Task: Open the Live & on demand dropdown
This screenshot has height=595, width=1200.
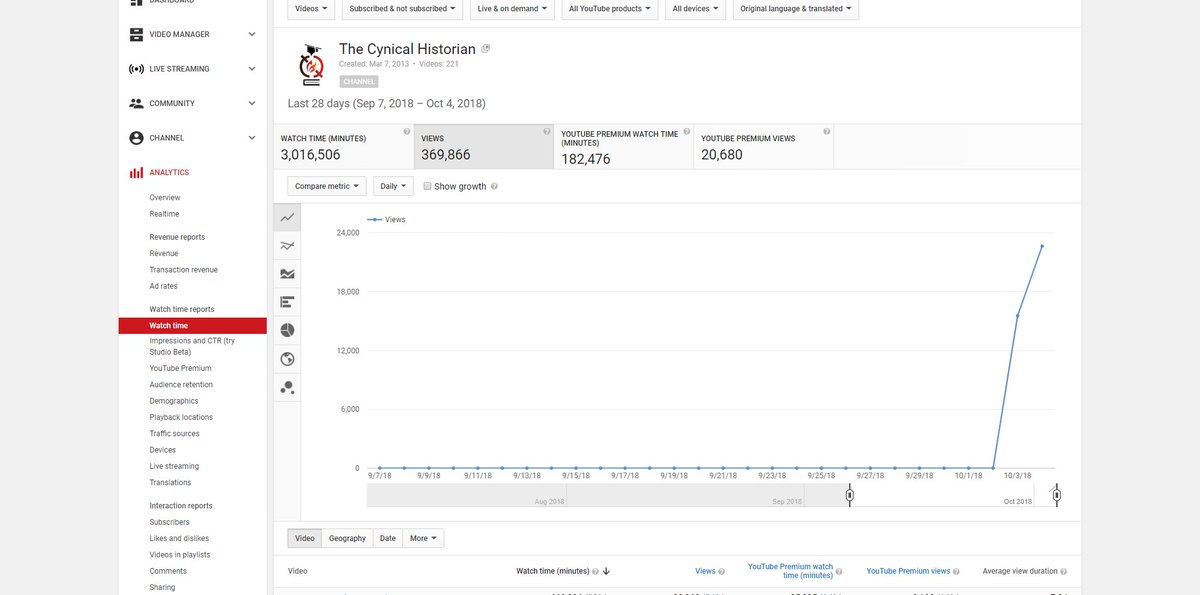Action: point(513,9)
